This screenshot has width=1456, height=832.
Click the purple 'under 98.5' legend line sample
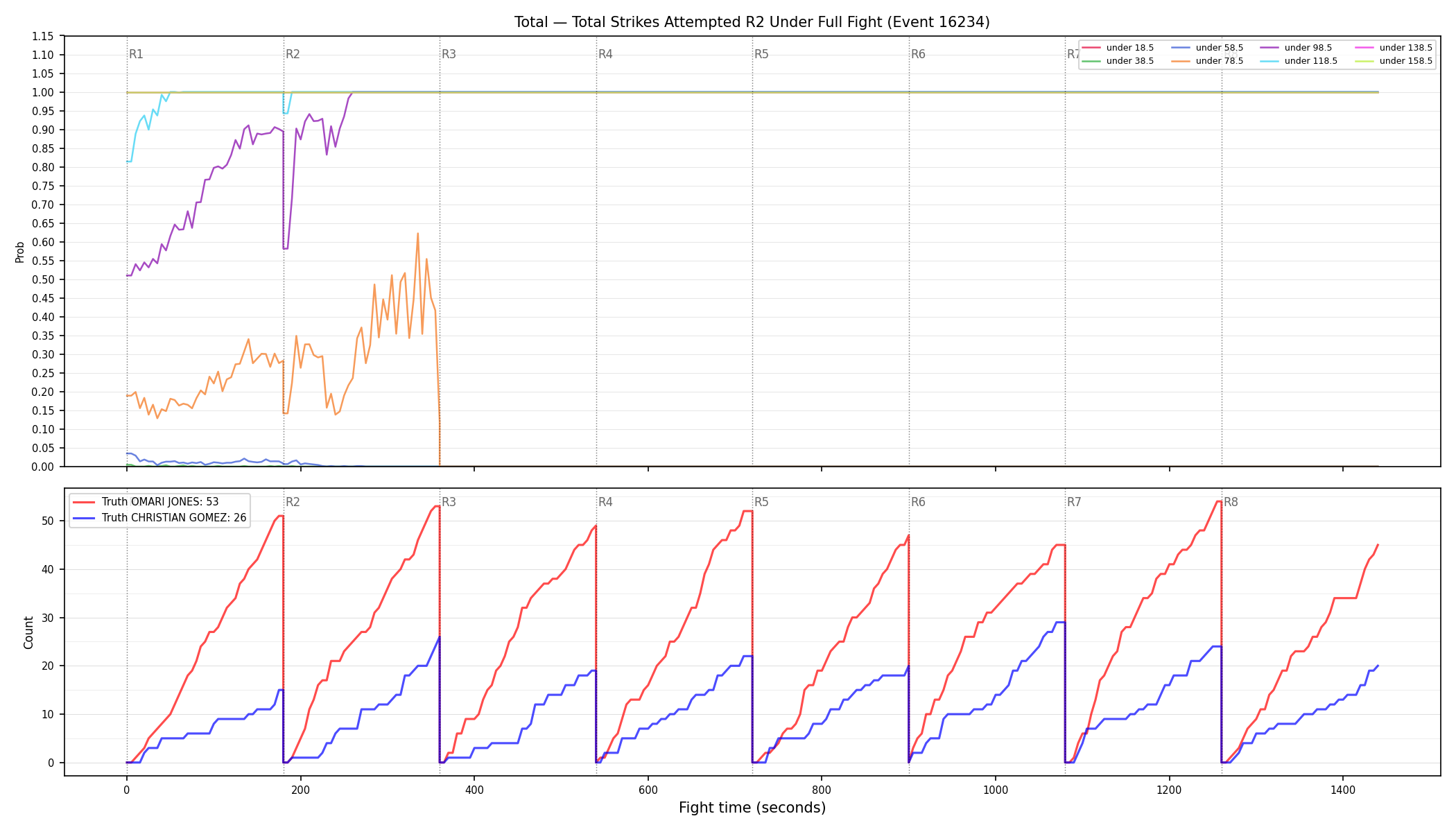tap(1269, 48)
